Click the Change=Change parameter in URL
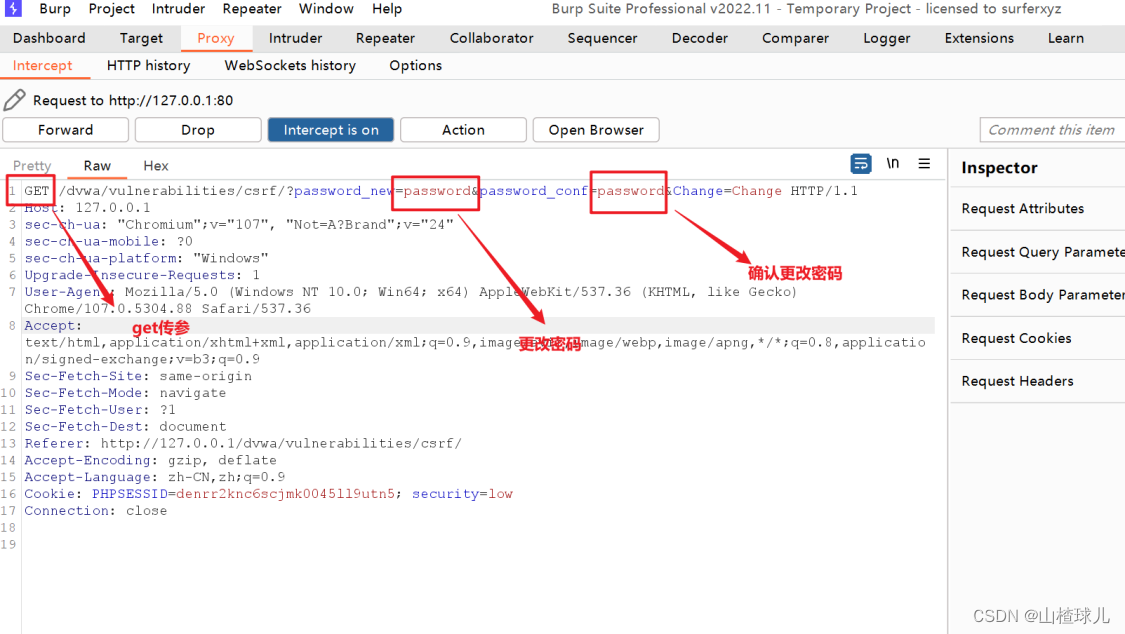Image resolution: width=1125 pixels, height=634 pixels. [x=727, y=191]
